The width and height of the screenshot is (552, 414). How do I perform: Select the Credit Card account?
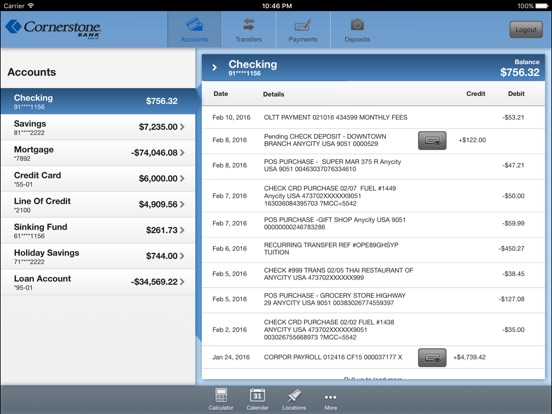click(98, 179)
